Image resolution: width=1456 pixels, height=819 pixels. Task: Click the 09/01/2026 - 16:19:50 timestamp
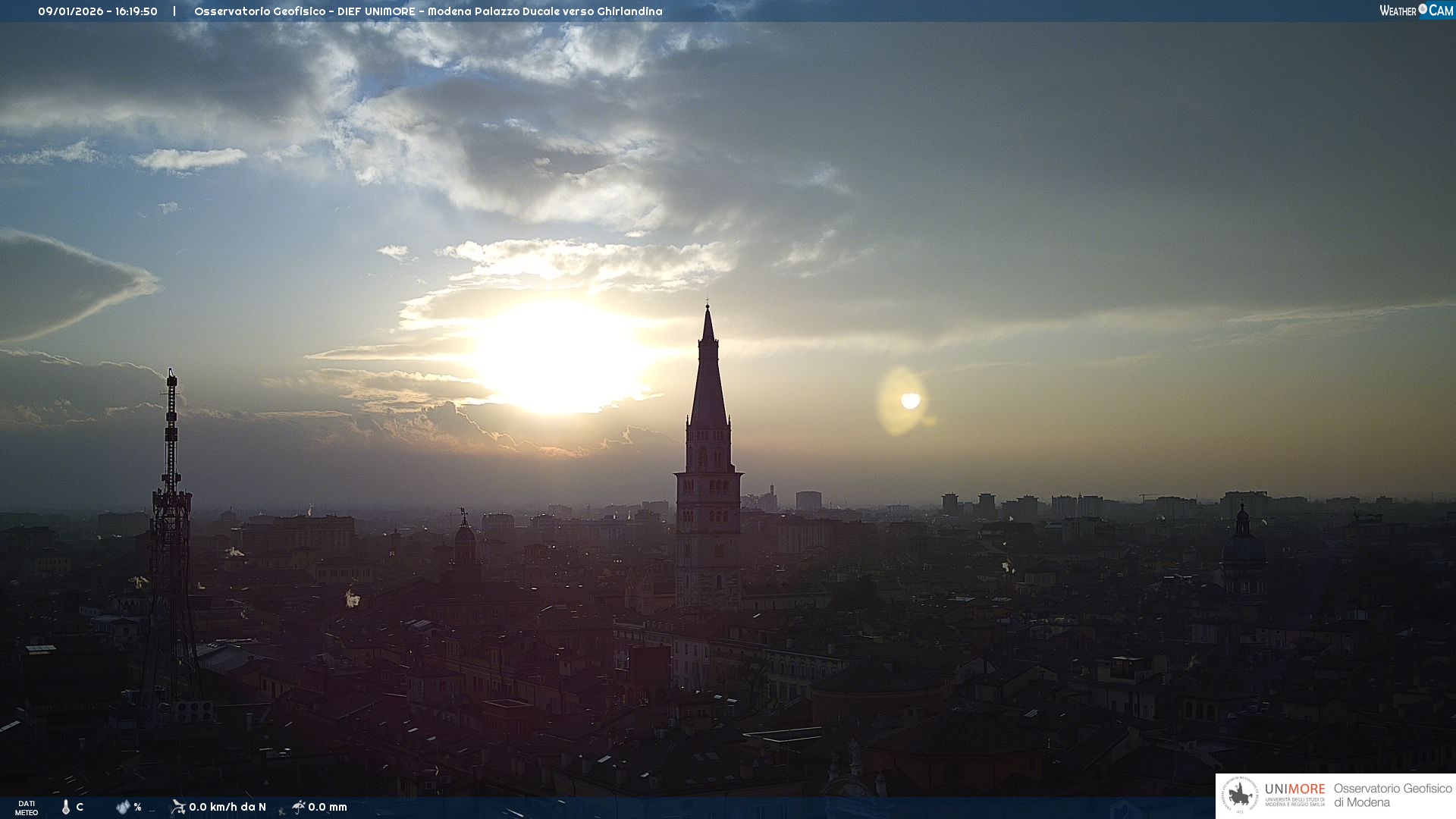[98, 11]
